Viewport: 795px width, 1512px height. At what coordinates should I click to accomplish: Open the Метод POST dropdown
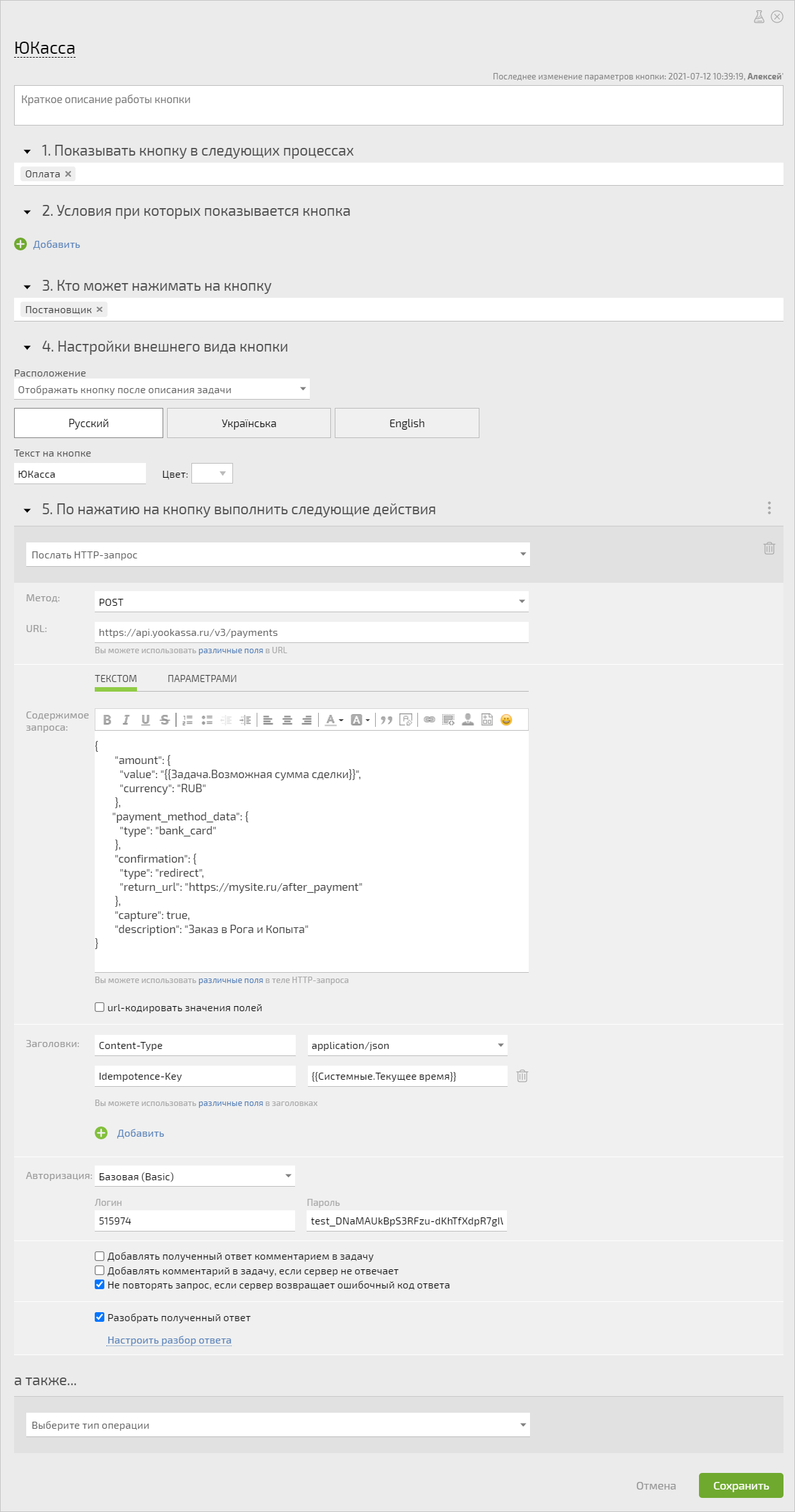point(312,602)
